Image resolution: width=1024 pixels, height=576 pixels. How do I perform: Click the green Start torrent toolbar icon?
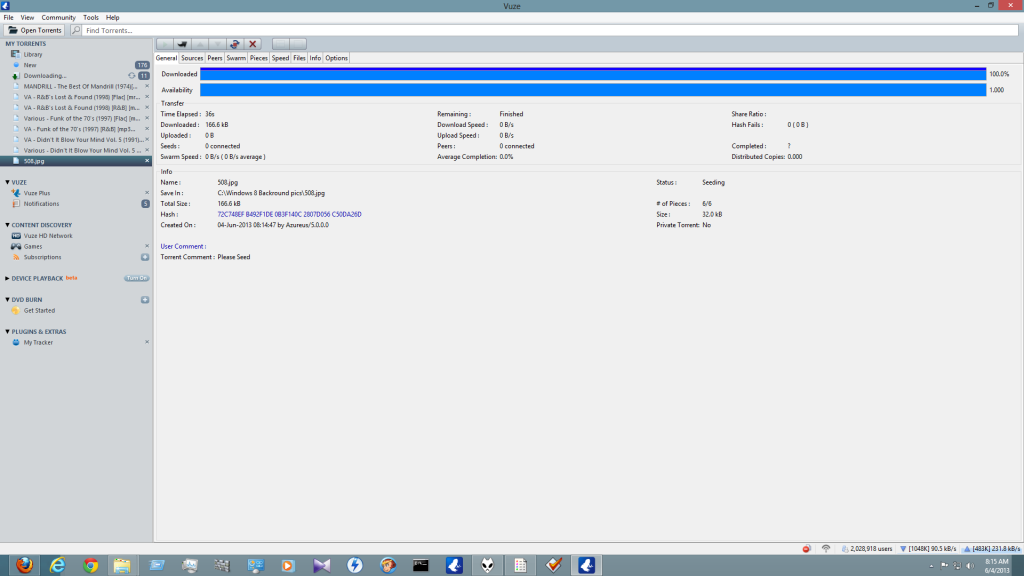(165, 44)
